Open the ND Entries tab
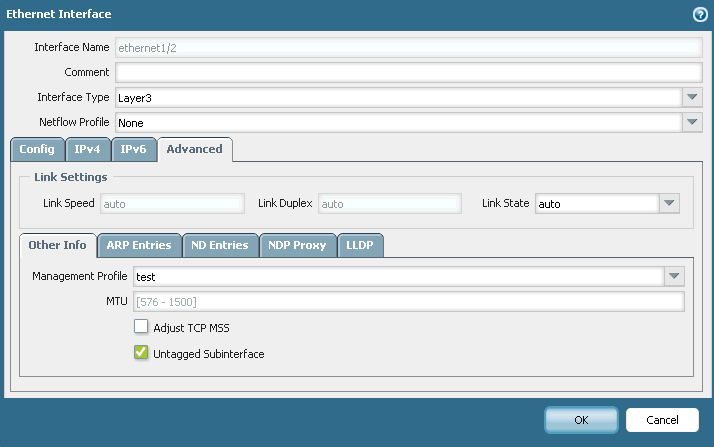 [220, 245]
